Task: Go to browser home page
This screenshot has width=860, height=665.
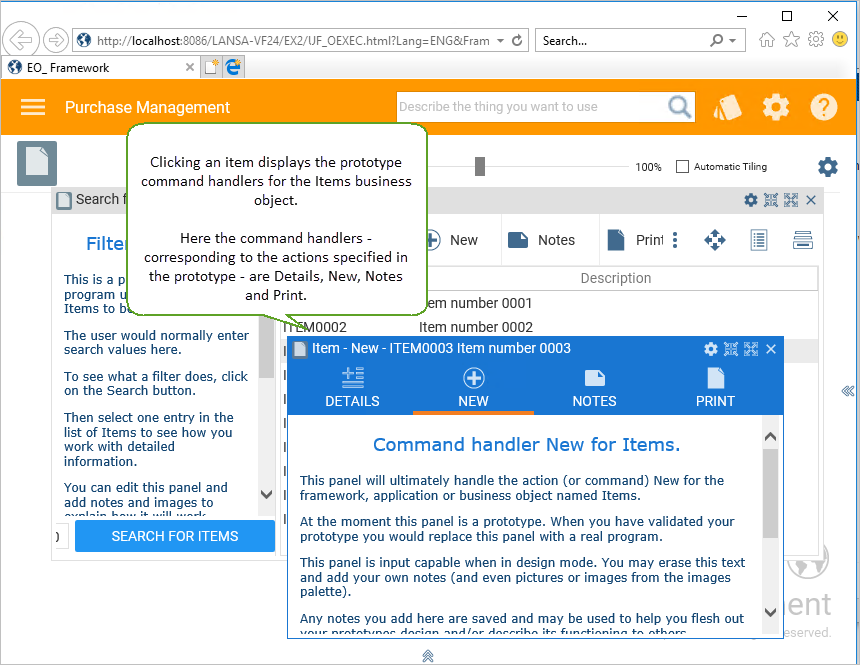Action: (767, 40)
